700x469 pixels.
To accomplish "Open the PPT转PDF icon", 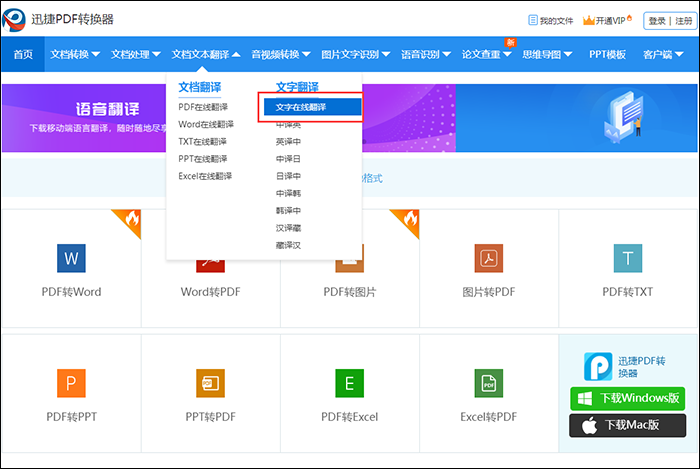I will click(x=210, y=383).
